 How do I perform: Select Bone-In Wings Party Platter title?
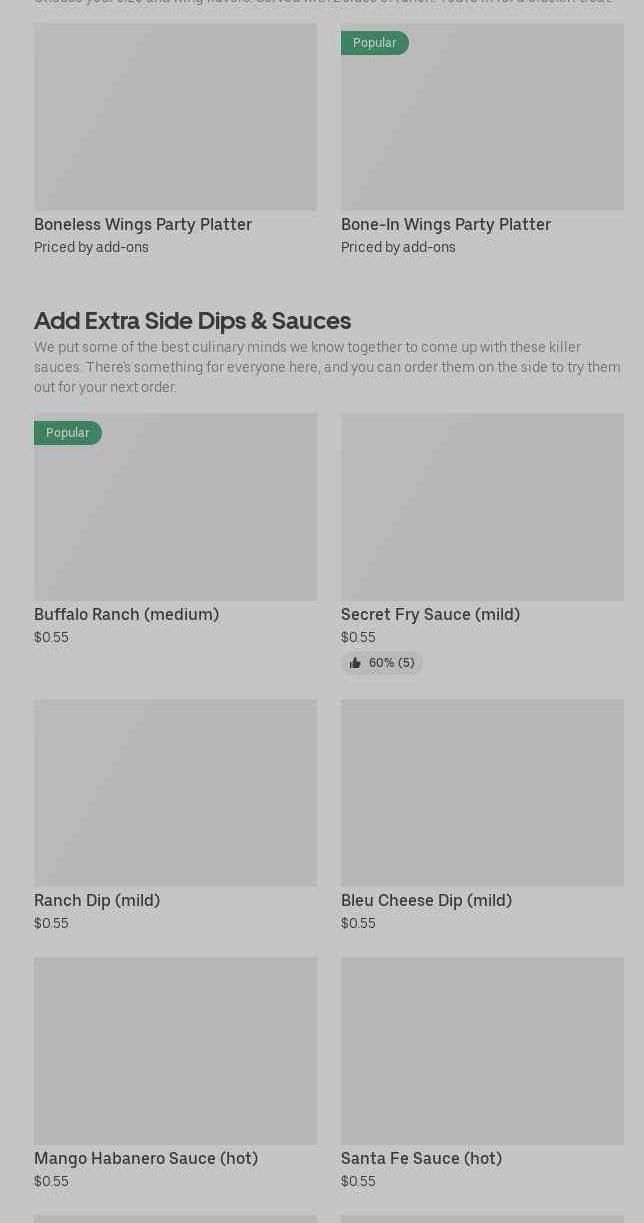(446, 224)
